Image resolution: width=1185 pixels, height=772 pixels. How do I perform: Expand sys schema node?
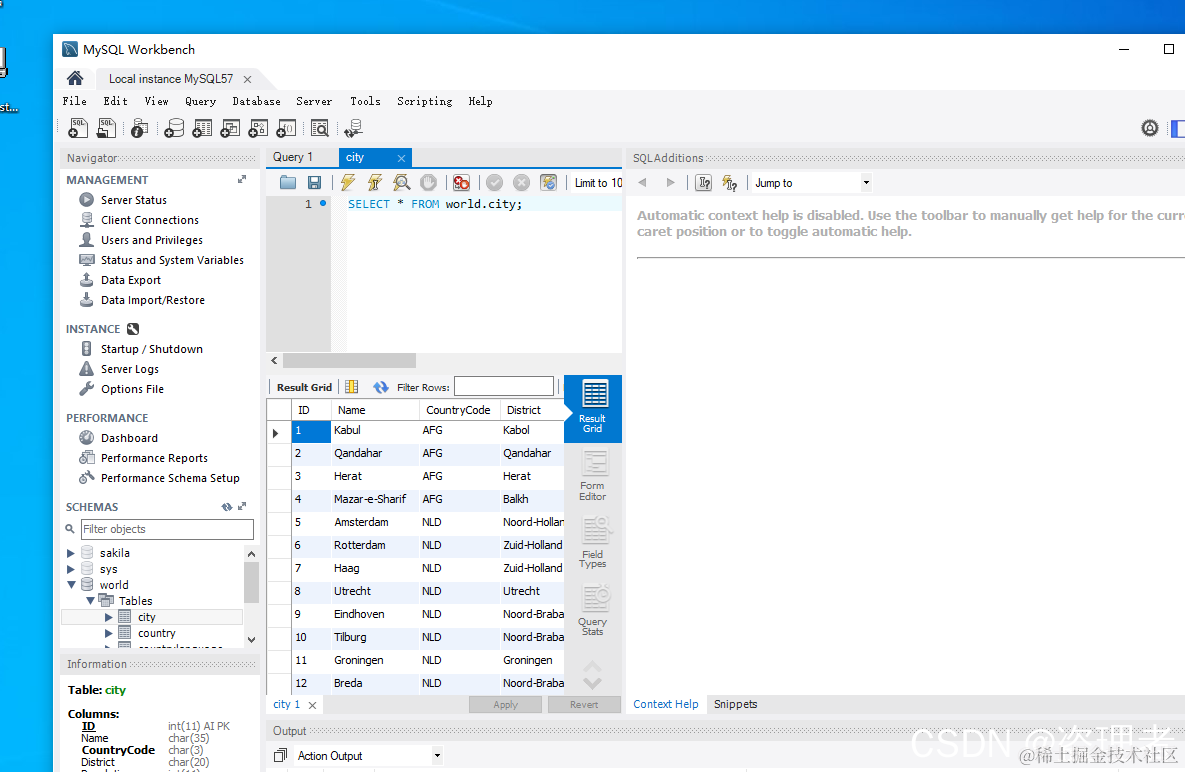coord(71,569)
